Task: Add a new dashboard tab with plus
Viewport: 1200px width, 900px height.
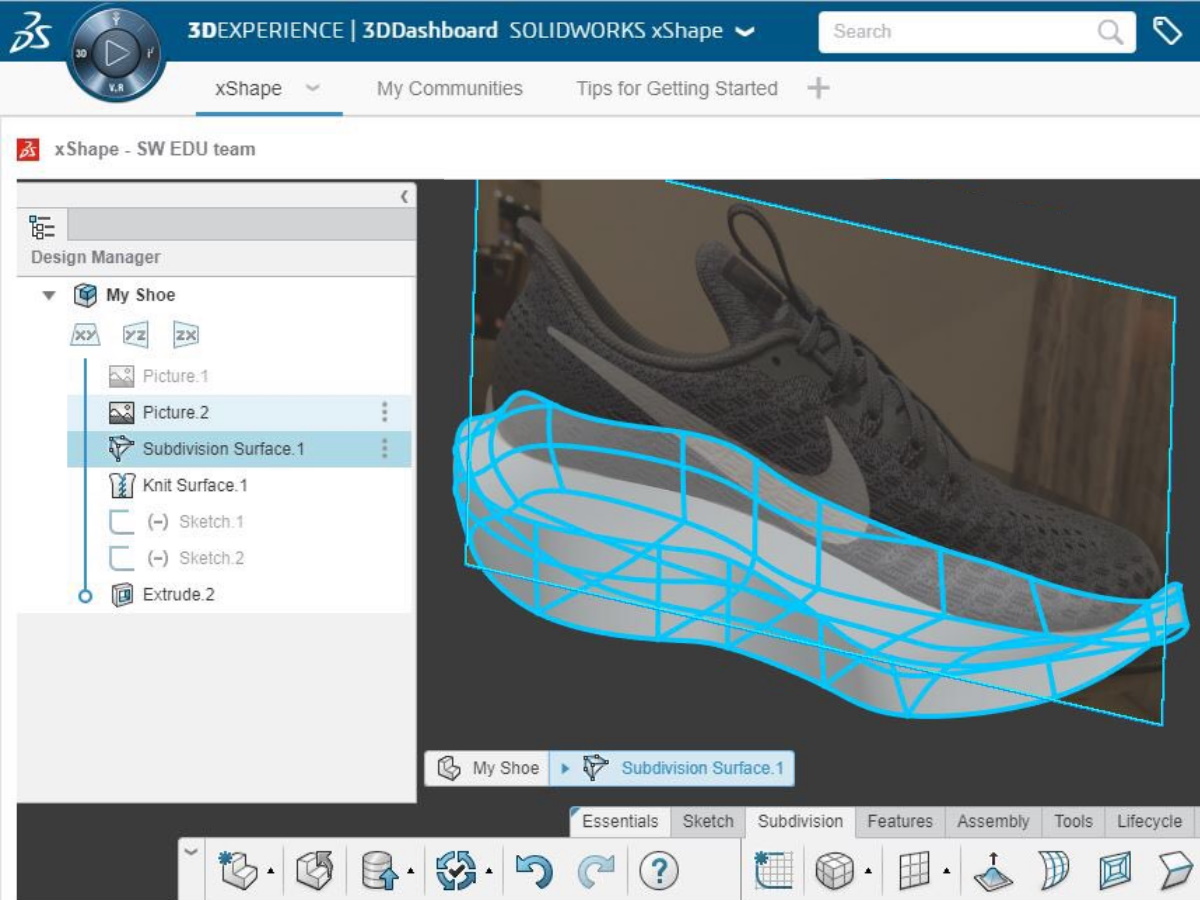Action: pos(818,88)
